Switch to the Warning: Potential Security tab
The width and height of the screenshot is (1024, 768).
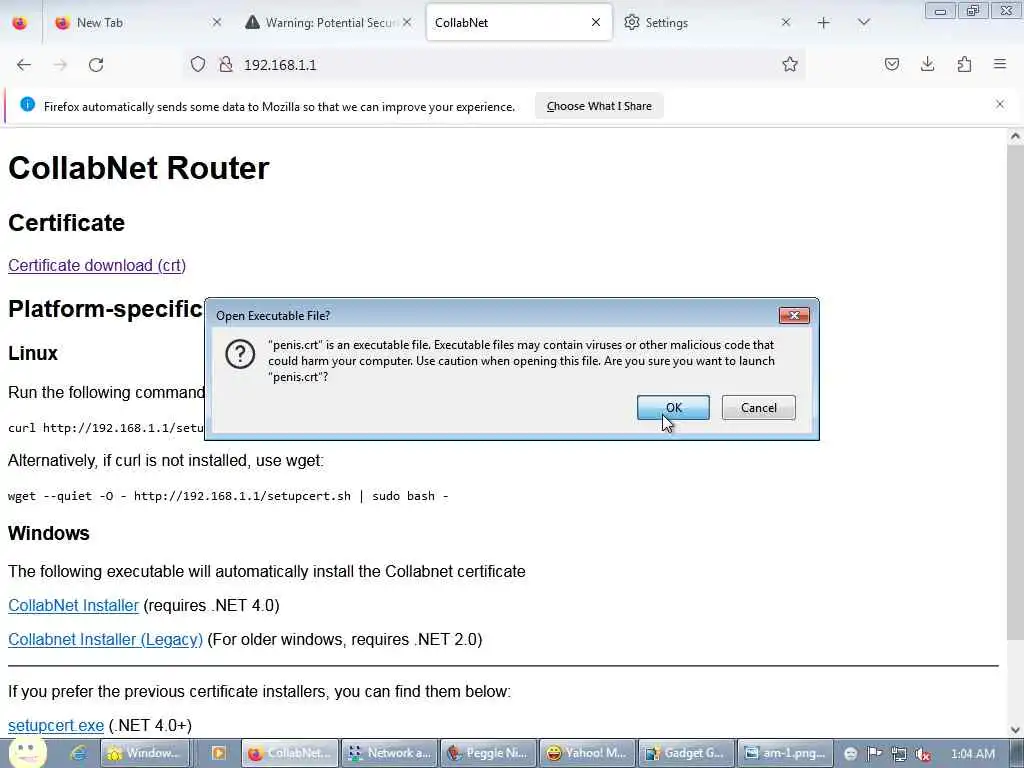tap(328, 23)
